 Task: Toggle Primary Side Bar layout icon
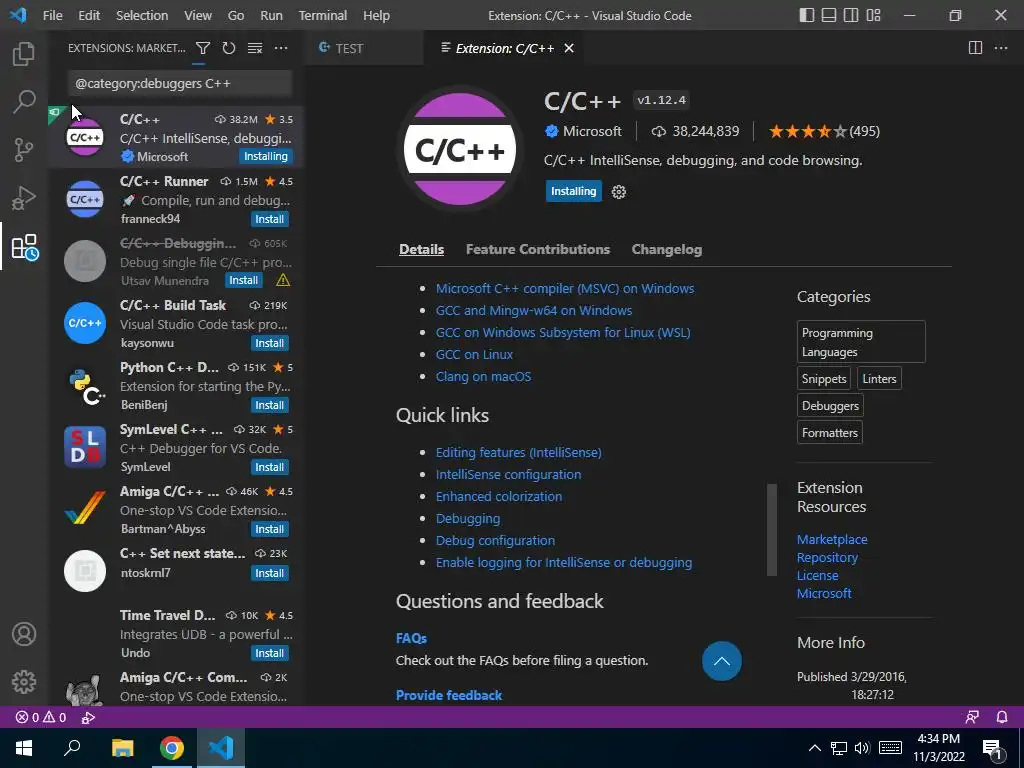coord(807,15)
